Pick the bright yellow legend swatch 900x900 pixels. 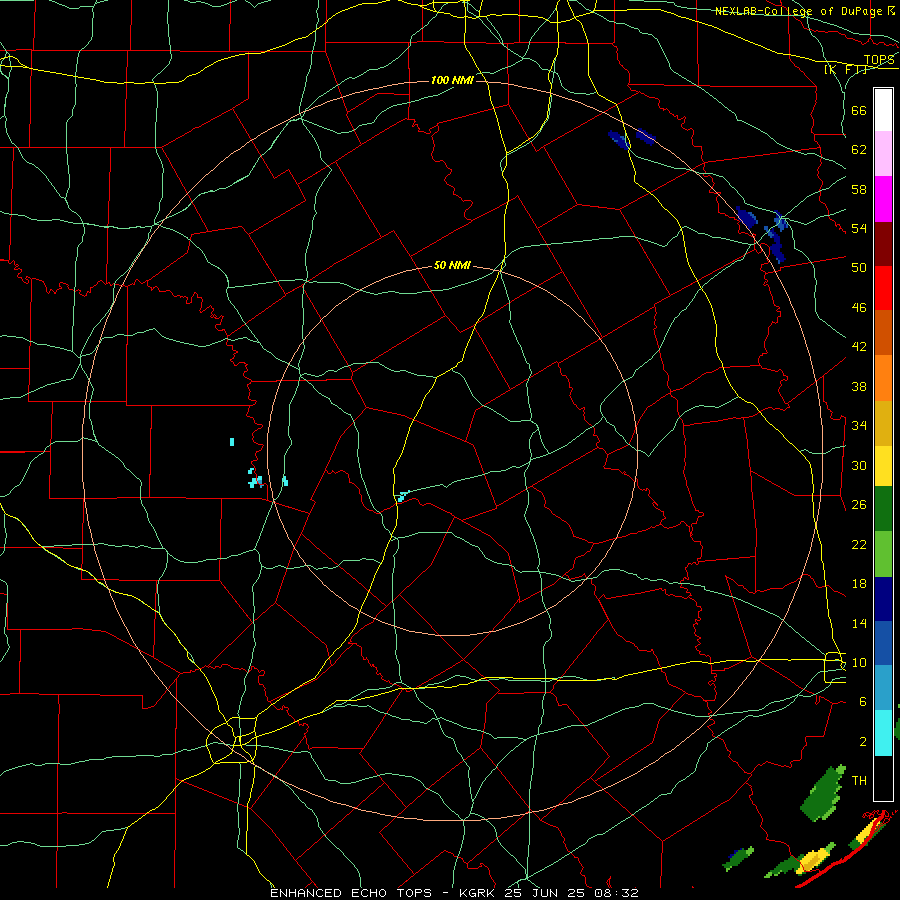pyautogui.click(x=883, y=466)
